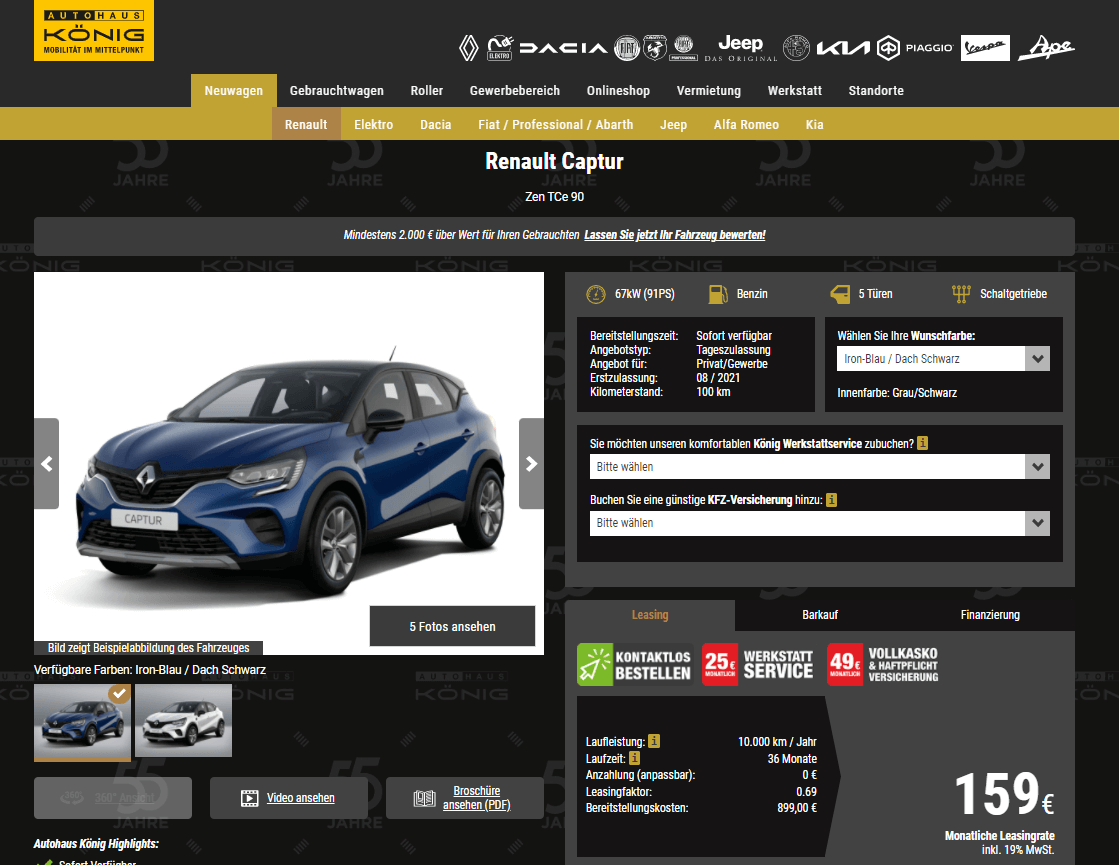Open the KFZ-Versicherung dropdown
1119x865 pixels.
tap(819, 523)
